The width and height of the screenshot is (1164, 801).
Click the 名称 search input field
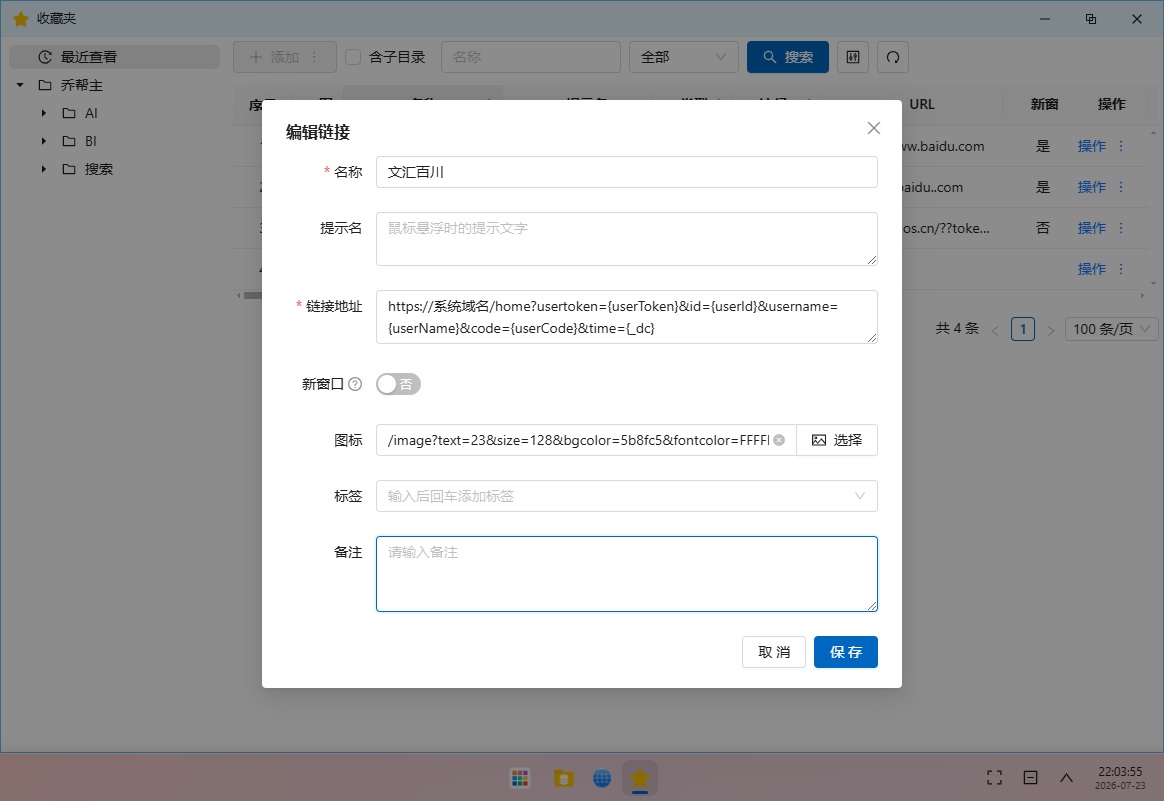[531, 57]
